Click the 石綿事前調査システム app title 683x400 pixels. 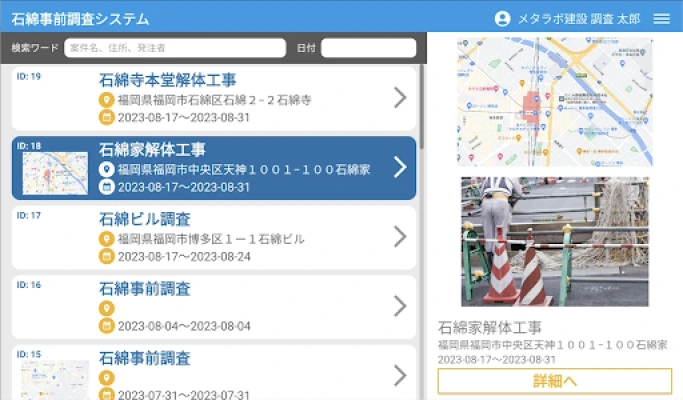pos(80,18)
